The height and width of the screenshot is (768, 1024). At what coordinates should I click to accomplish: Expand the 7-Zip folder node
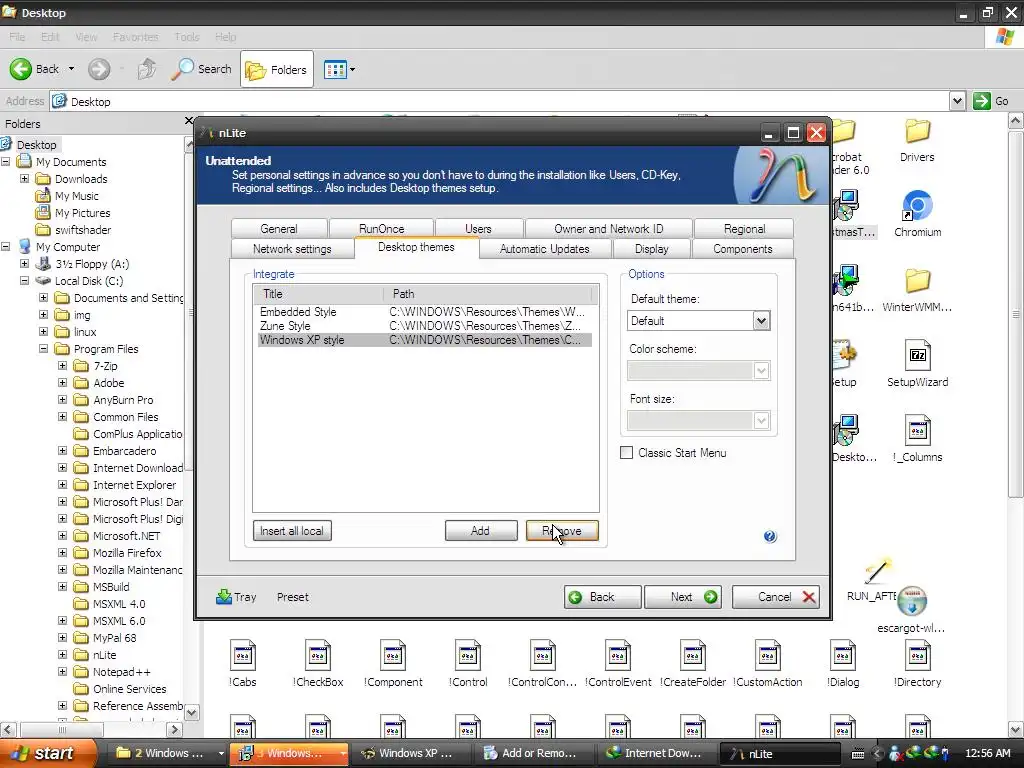tap(62, 366)
